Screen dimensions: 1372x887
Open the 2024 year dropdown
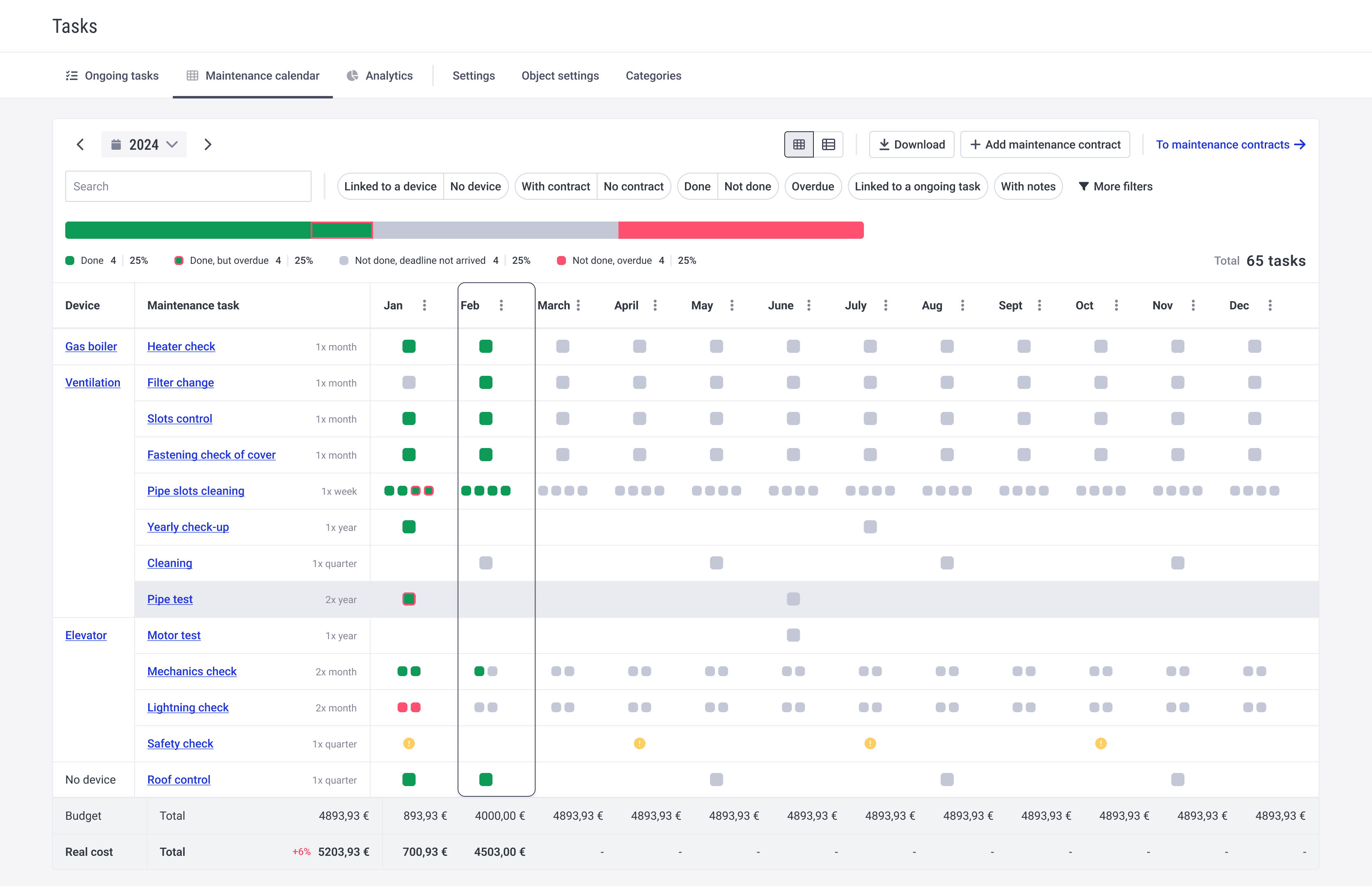coord(144,144)
